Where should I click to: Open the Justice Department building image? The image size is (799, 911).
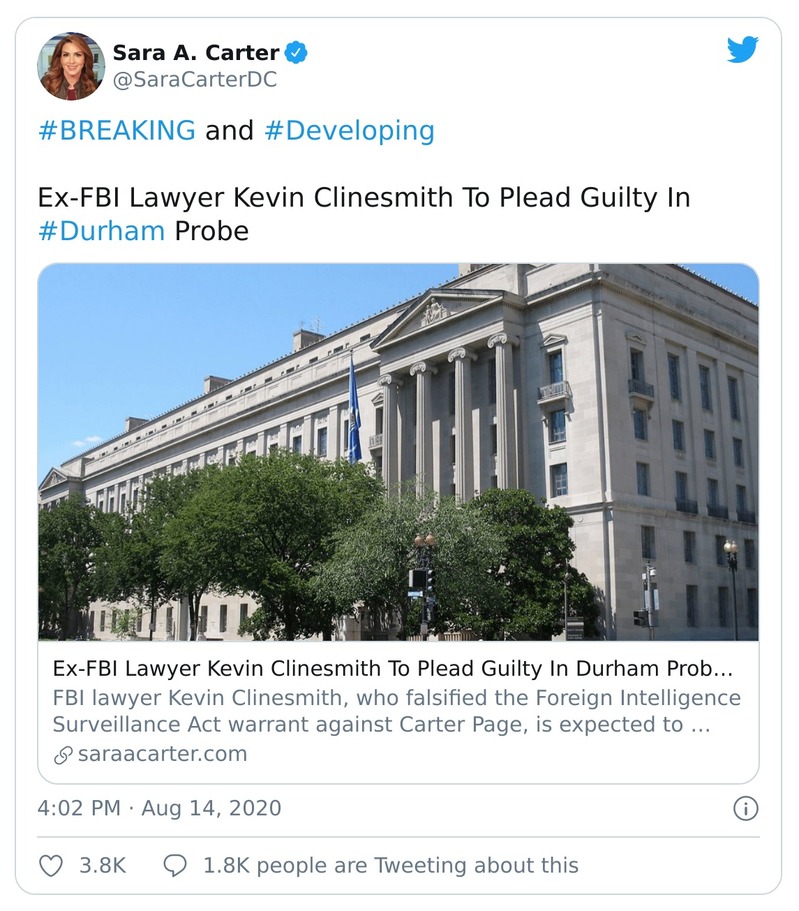pyautogui.click(x=398, y=452)
